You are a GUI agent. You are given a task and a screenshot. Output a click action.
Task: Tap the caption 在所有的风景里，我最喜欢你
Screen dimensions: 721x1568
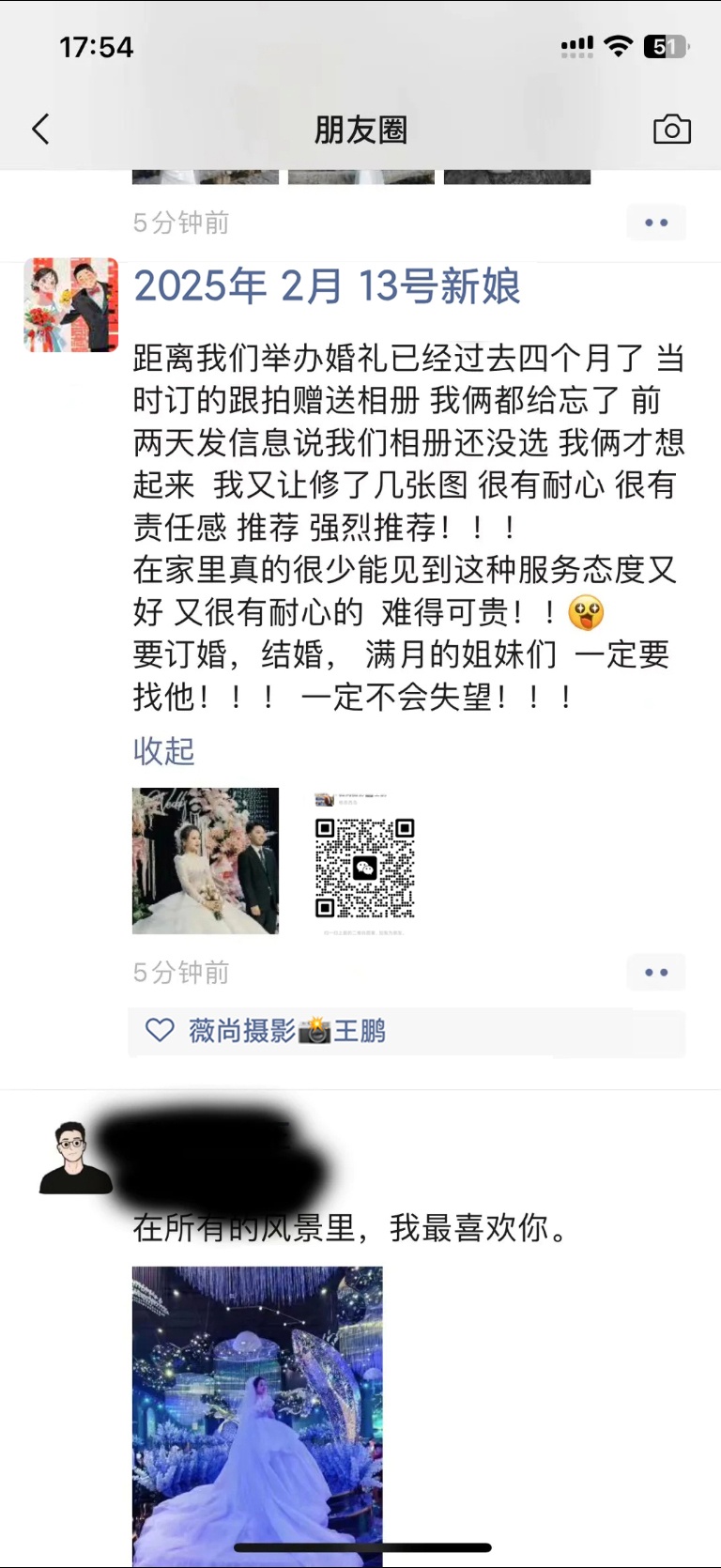point(352,1227)
